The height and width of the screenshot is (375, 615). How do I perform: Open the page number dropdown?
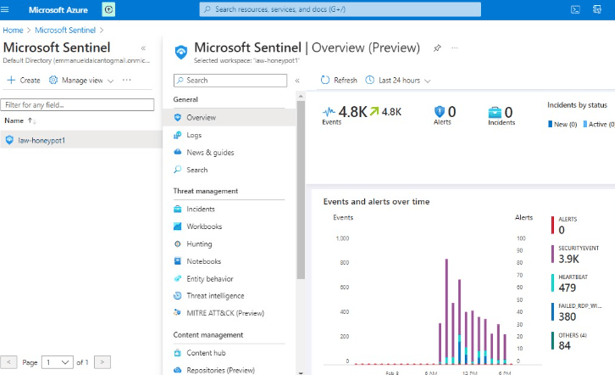tap(57, 362)
